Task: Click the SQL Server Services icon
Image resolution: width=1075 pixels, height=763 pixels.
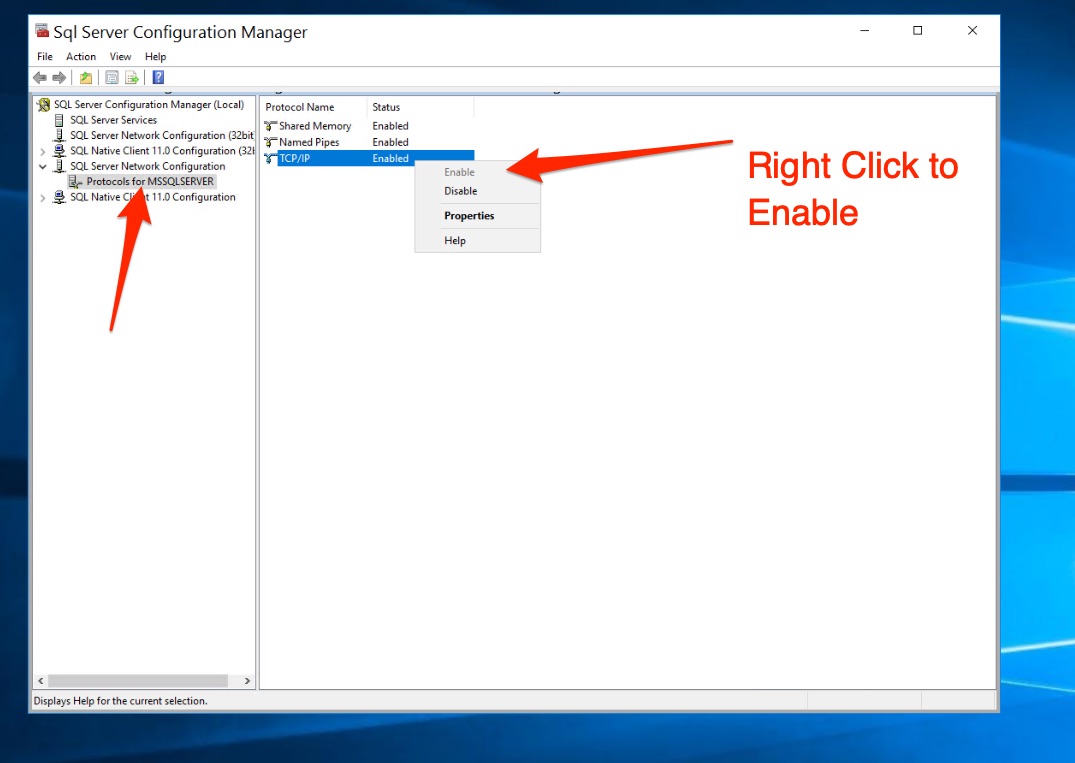Action: [59, 119]
